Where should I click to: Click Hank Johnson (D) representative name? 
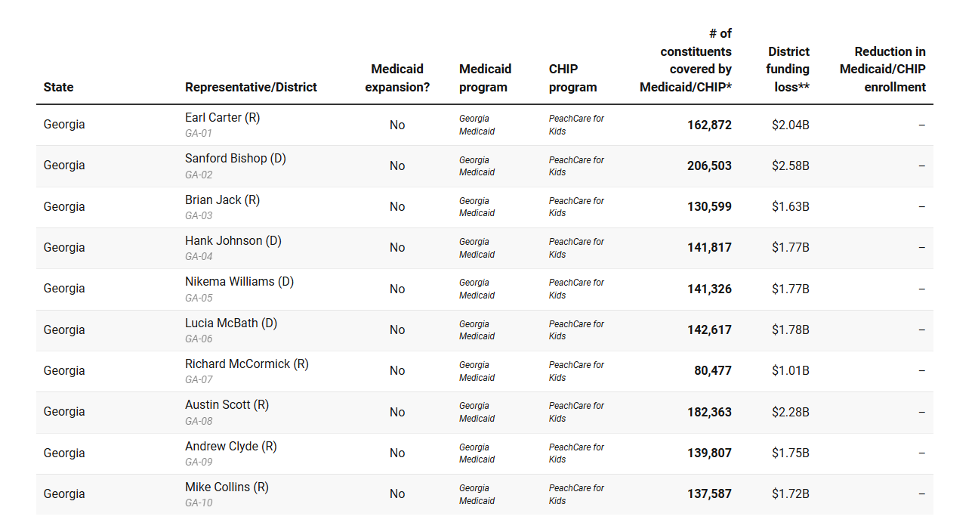pos(233,241)
